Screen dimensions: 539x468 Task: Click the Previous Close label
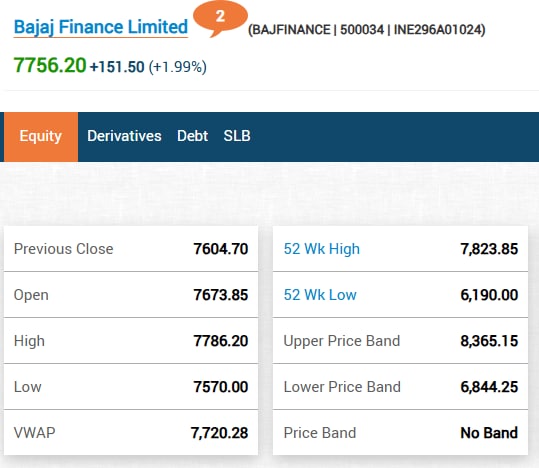coord(64,249)
